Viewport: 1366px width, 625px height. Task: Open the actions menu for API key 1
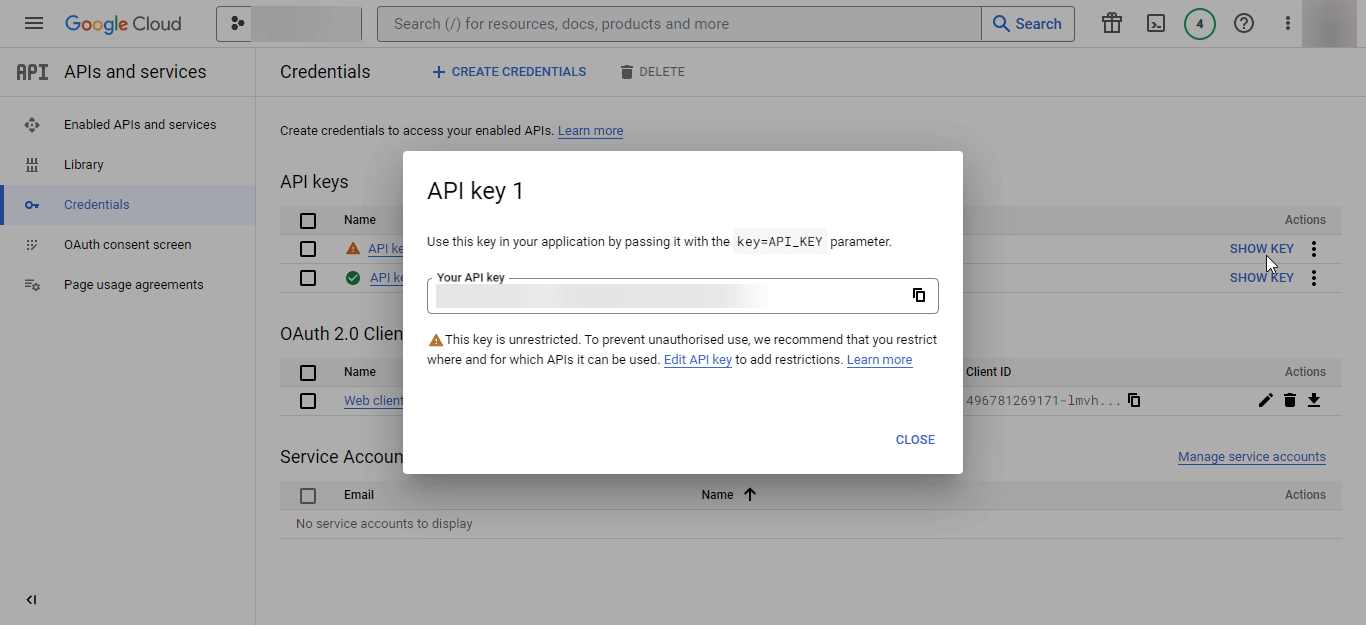click(x=1314, y=248)
